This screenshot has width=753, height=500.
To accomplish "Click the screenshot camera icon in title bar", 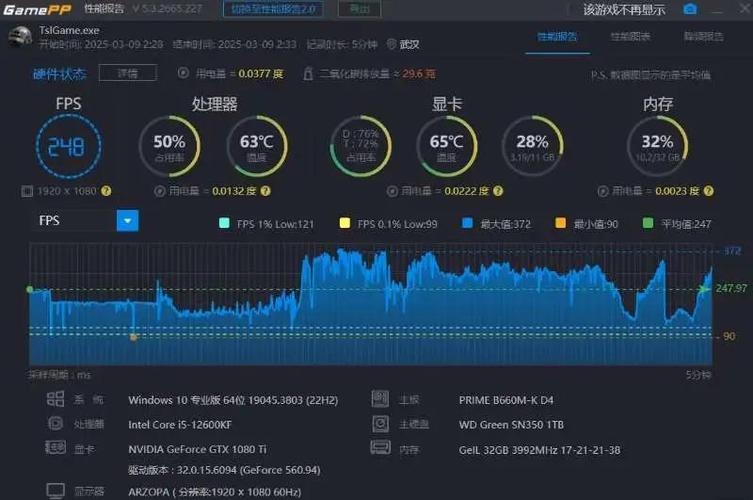I will (690, 9).
